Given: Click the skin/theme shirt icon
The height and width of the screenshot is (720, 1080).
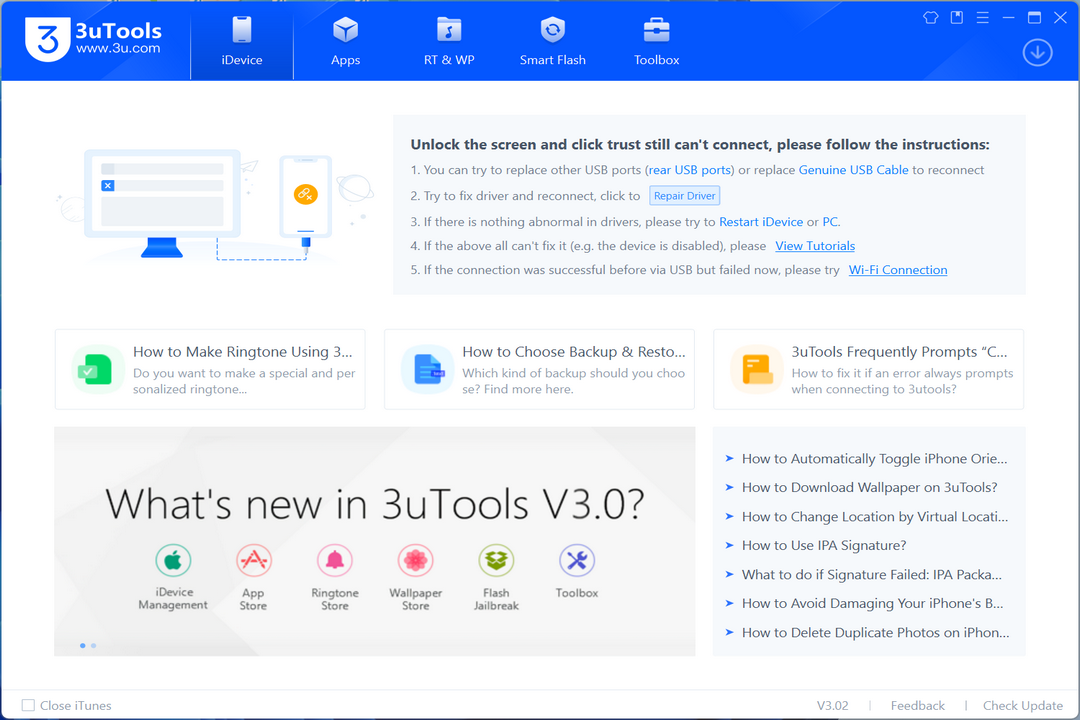Looking at the screenshot, I should tap(931, 18).
